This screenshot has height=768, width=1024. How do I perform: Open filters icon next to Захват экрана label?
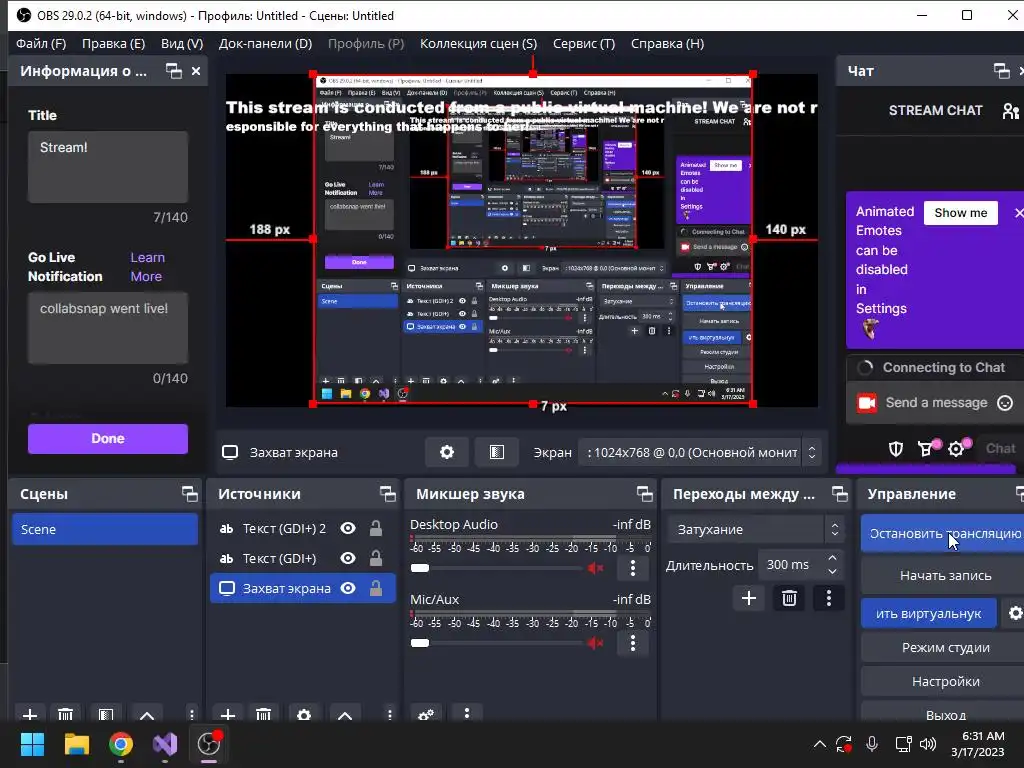tap(496, 452)
